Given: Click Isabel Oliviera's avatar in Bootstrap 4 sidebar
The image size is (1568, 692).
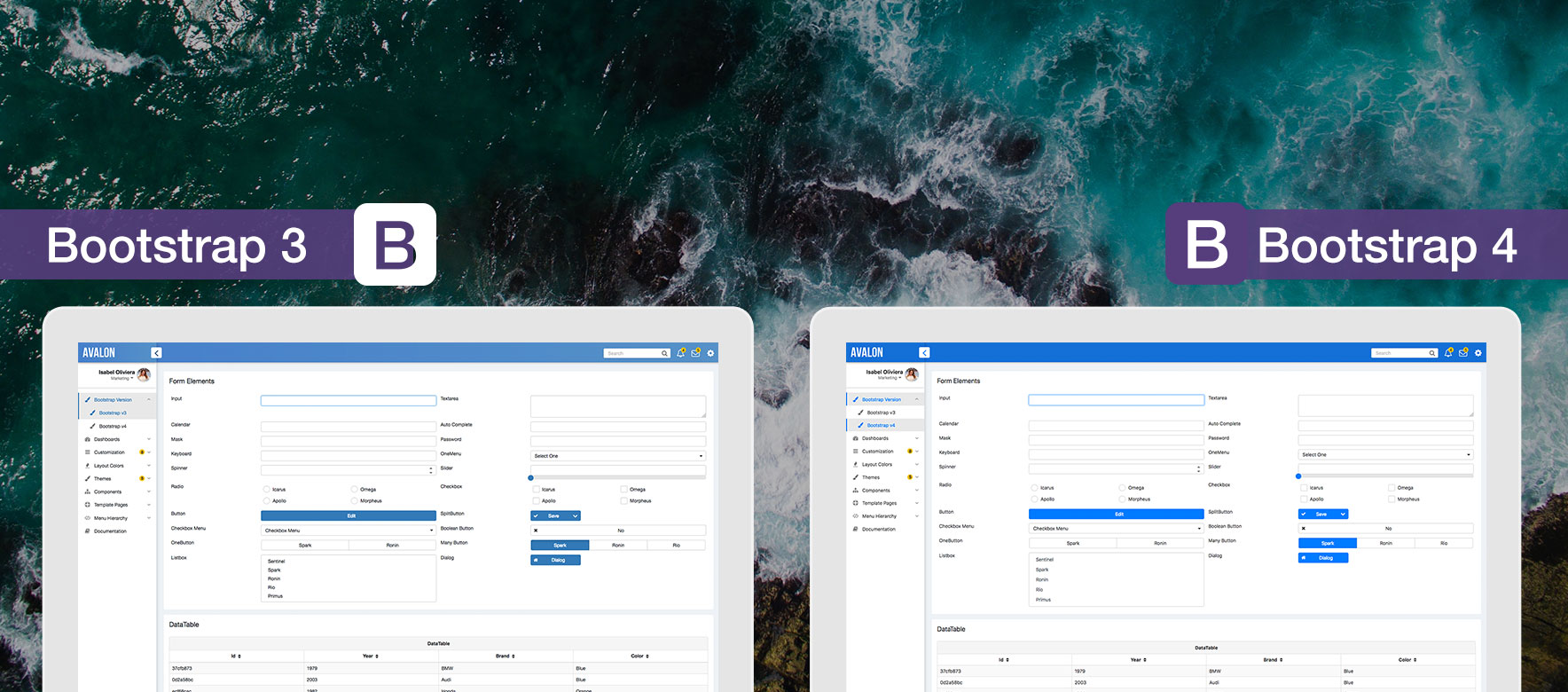Looking at the screenshot, I should [x=912, y=374].
